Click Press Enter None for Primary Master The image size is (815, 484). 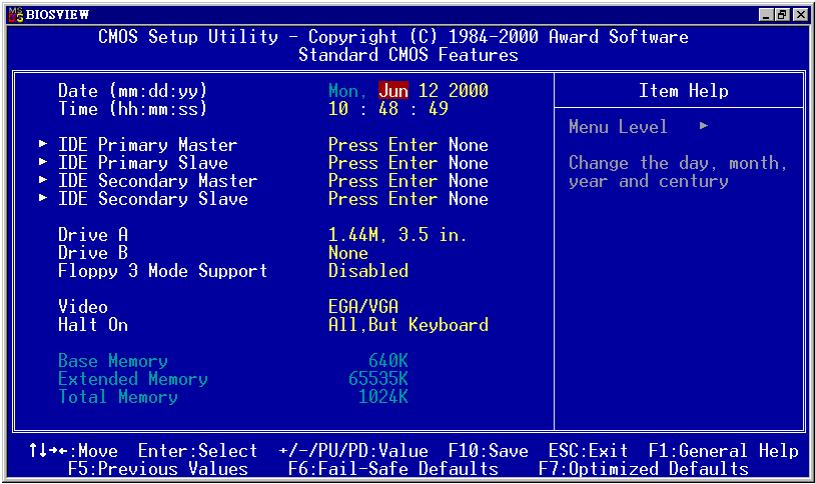408,145
